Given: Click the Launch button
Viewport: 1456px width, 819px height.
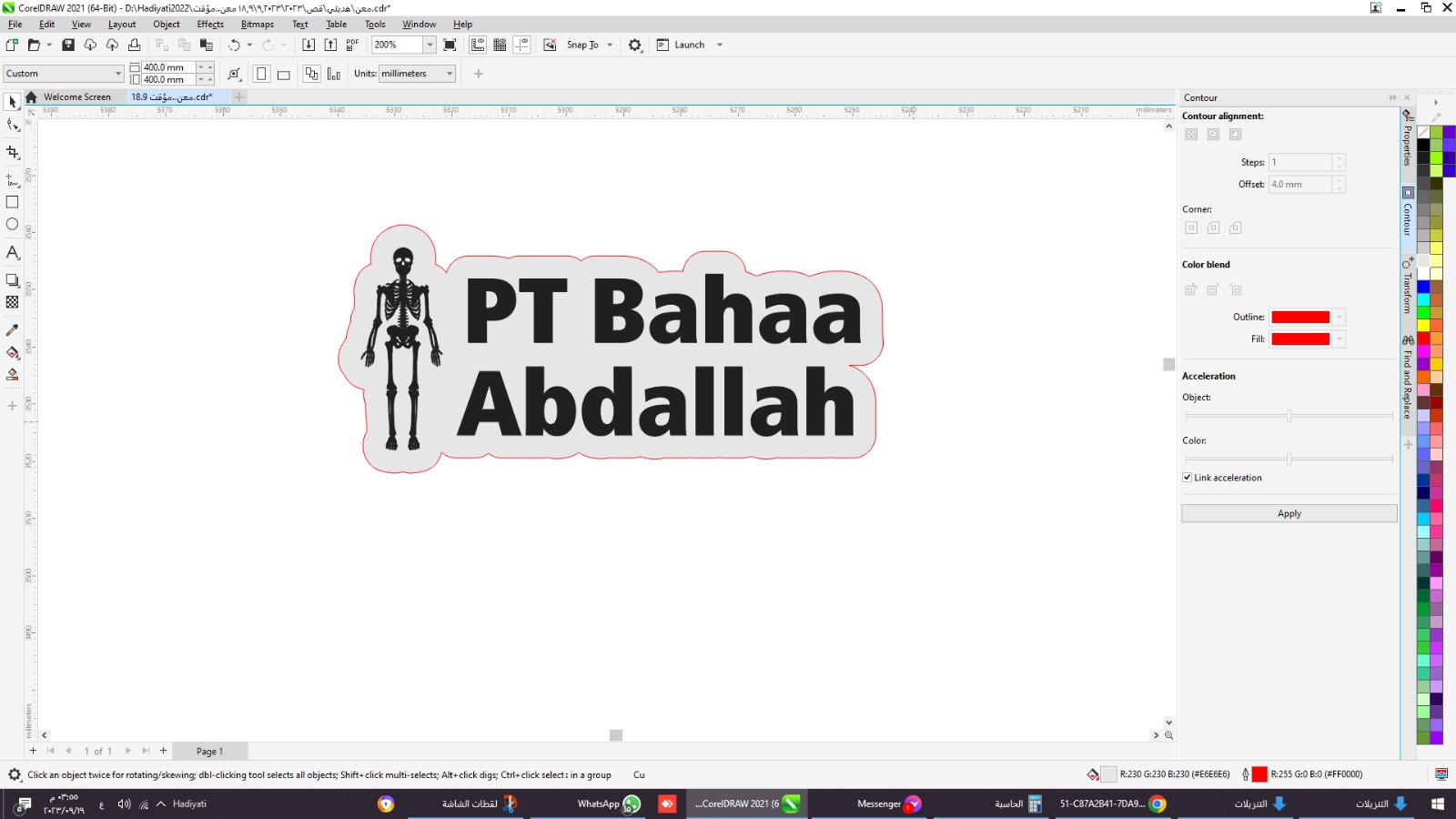Looking at the screenshot, I should [689, 45].
